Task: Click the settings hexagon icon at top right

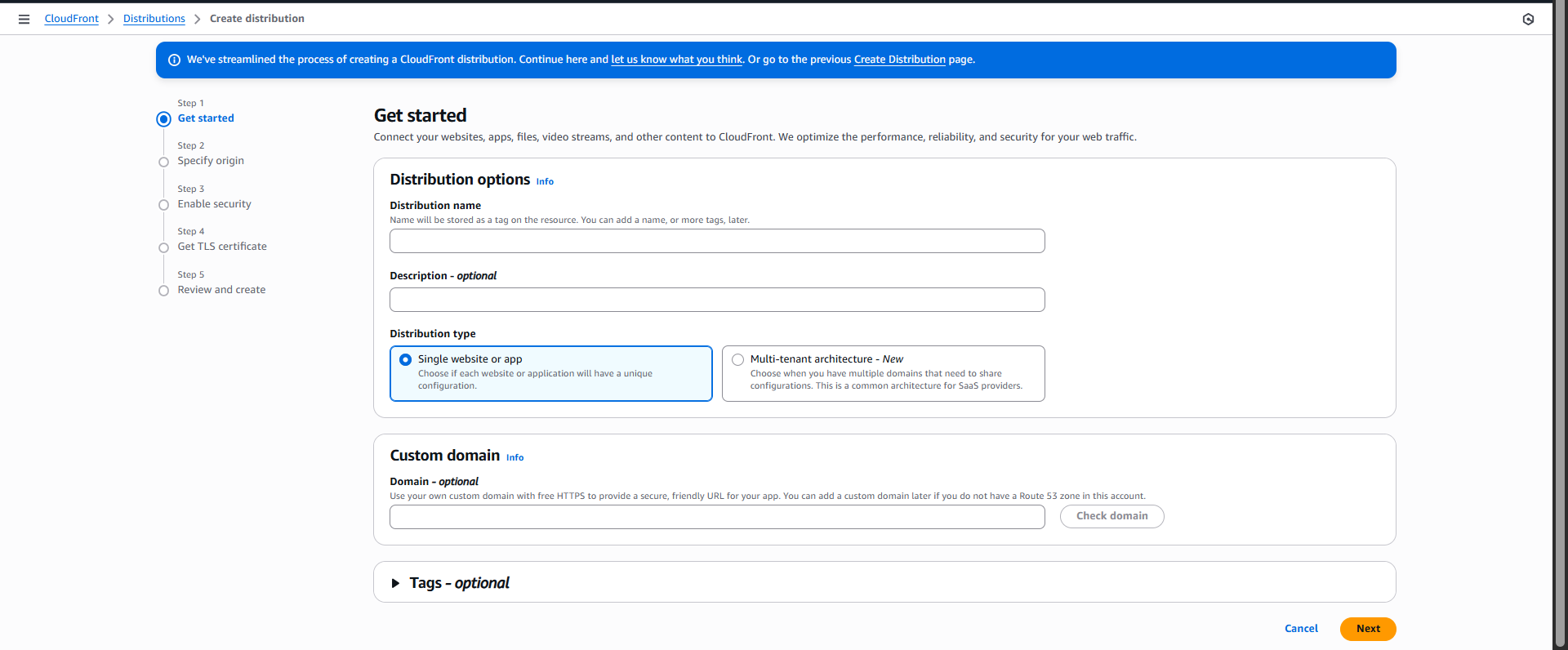Action: coord(1528,19)
